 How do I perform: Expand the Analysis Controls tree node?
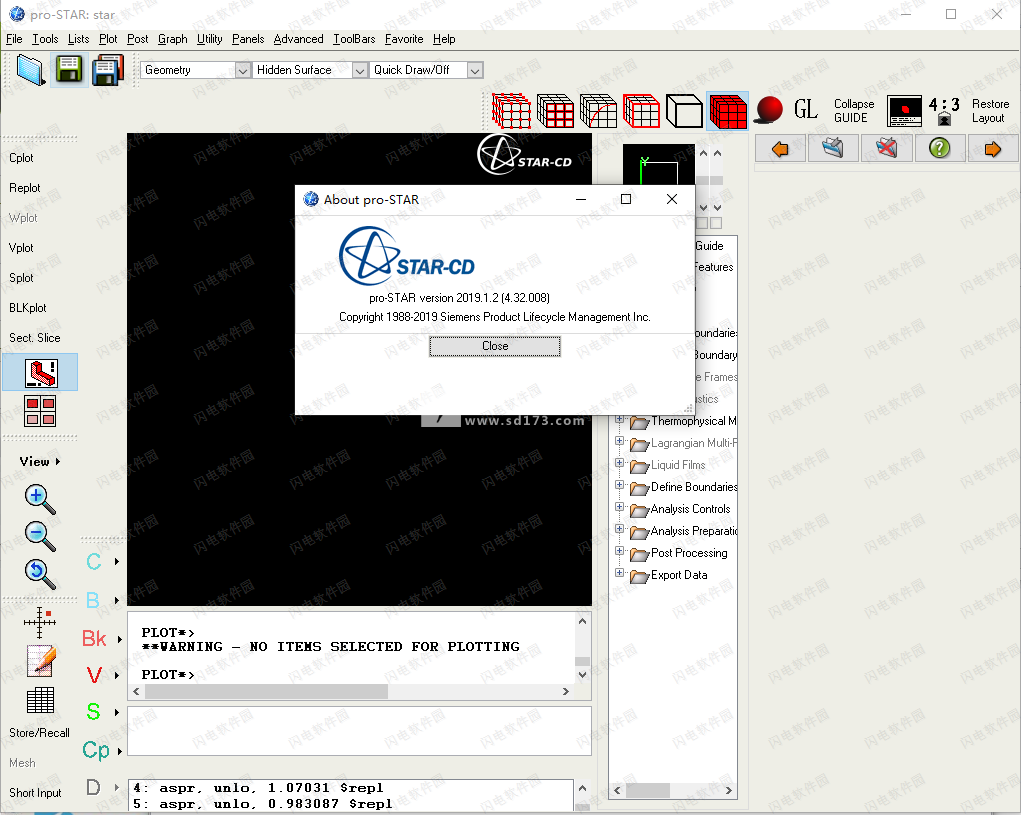(x=620, y=507)
